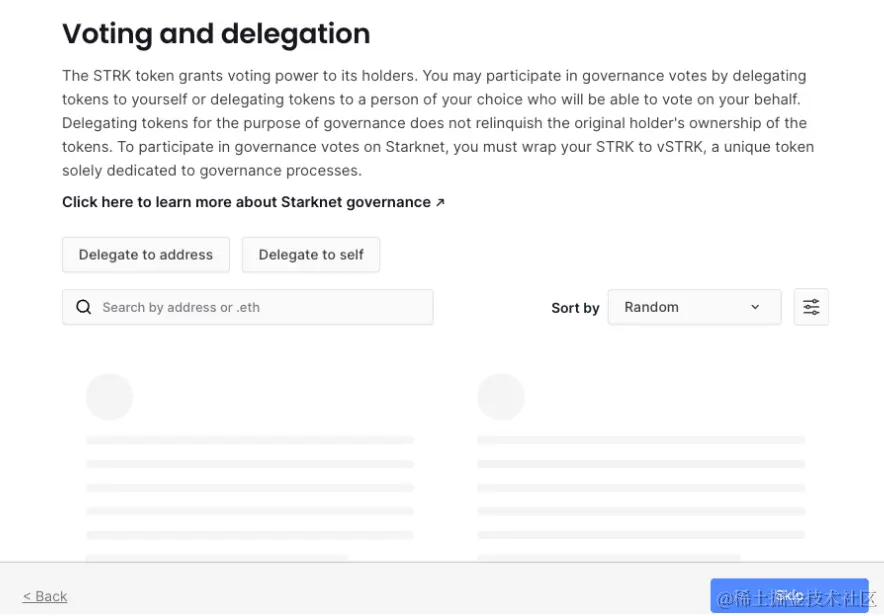884x616 pixels.
Task: Click the Sort by label
Action: (x=575, y=308)
